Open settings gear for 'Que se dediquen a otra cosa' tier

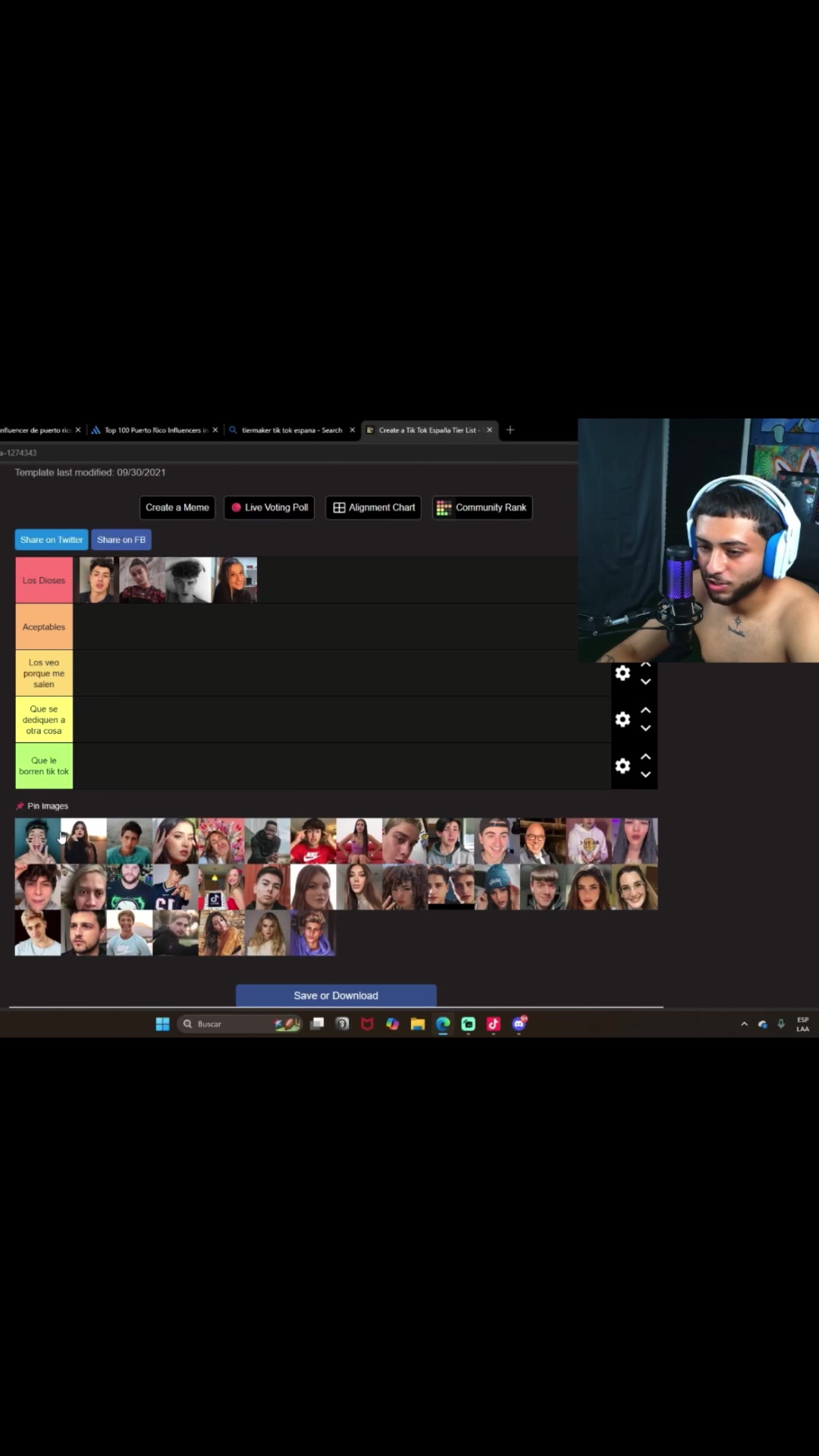(x=623, y=720)
